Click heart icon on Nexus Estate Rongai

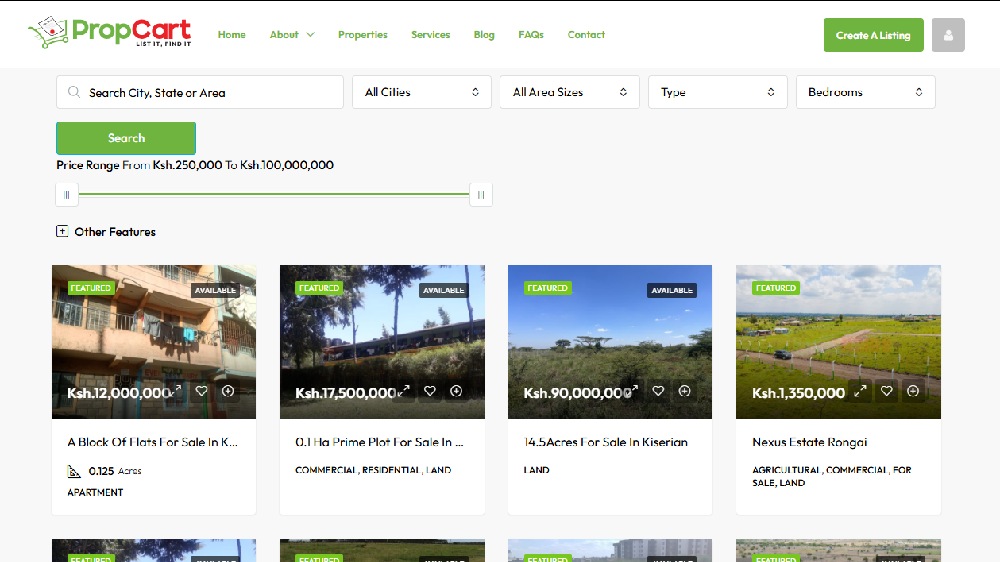tap(886, 391)
